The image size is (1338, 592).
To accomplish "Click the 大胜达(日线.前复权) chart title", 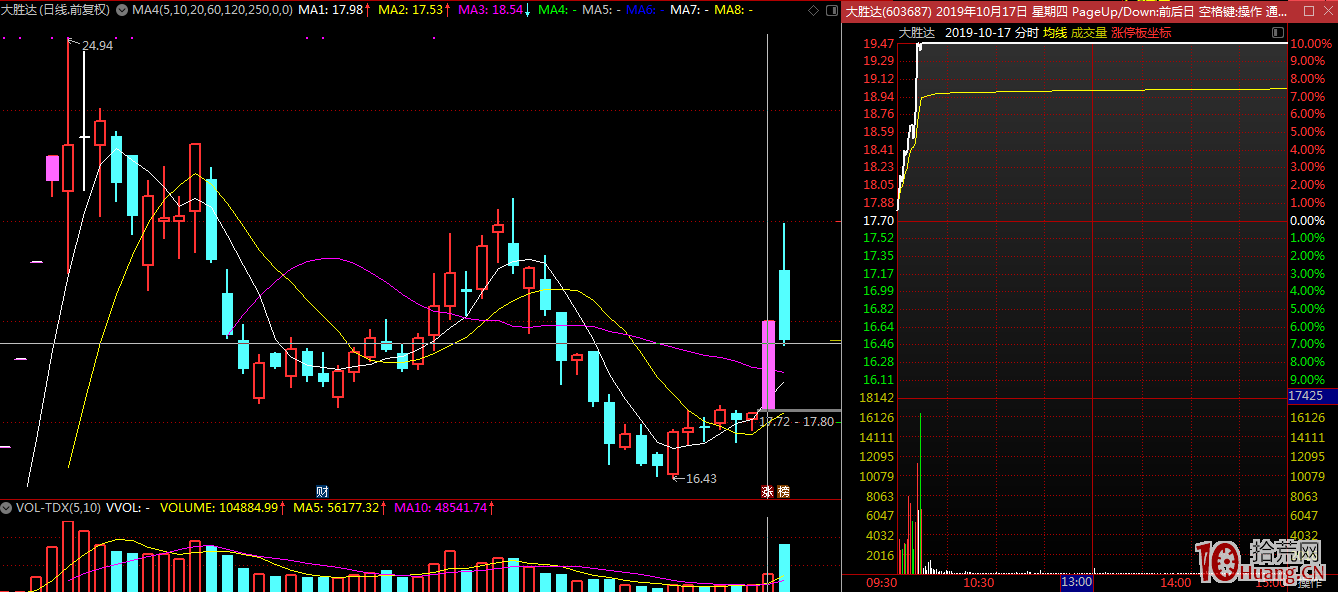I will click(x=56, y=10).
